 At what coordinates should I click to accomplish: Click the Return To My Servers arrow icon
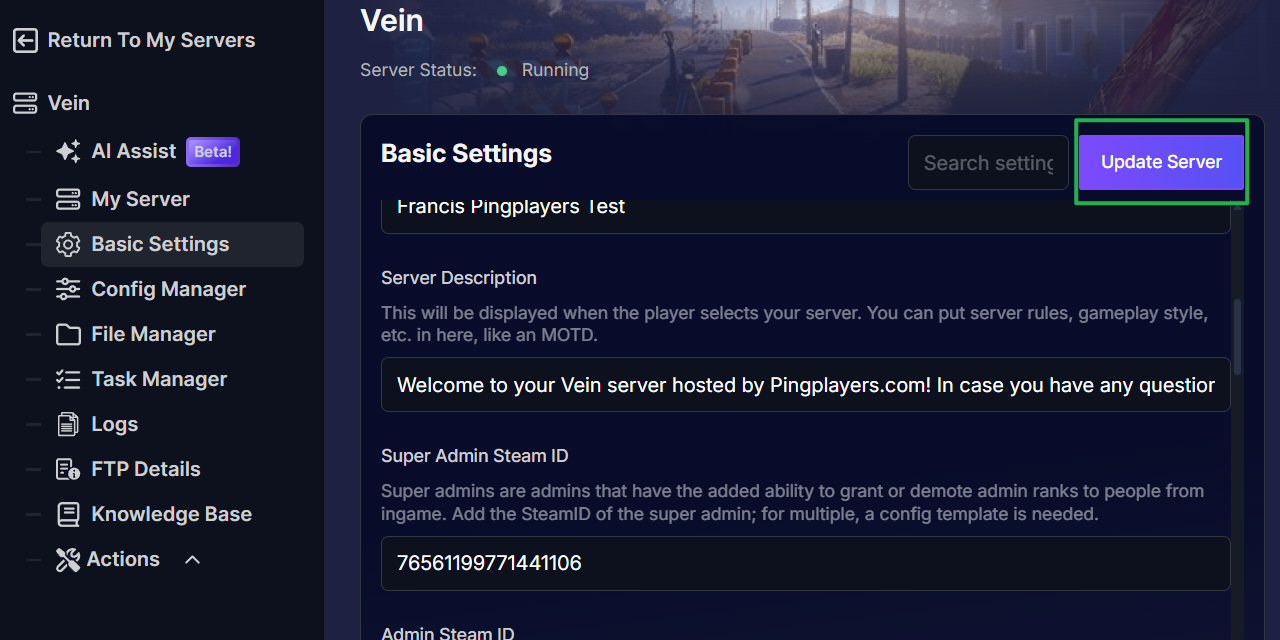click(25, 41)
